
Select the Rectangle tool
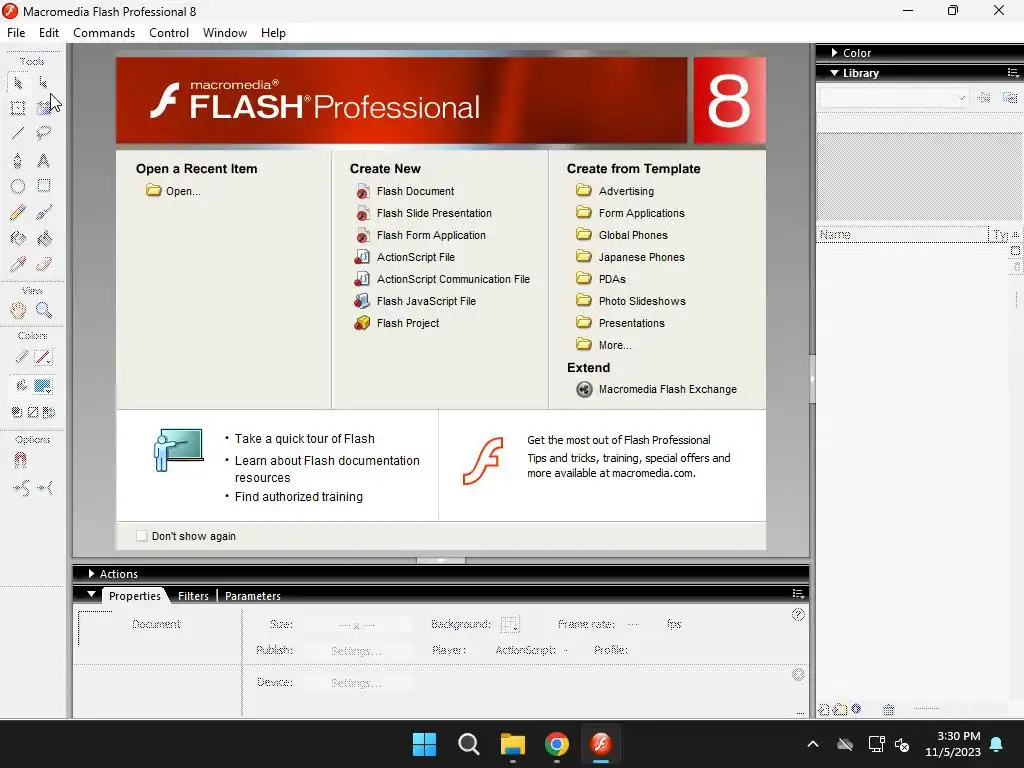coord(44,186)
